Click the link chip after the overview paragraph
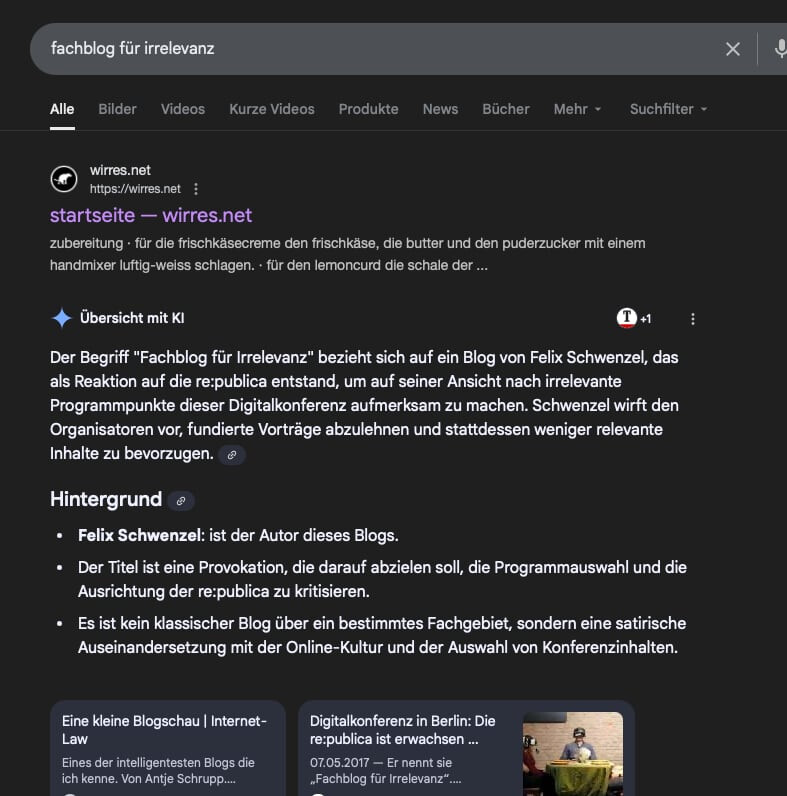This screenshot has height=796, width=787. point(232,455)
